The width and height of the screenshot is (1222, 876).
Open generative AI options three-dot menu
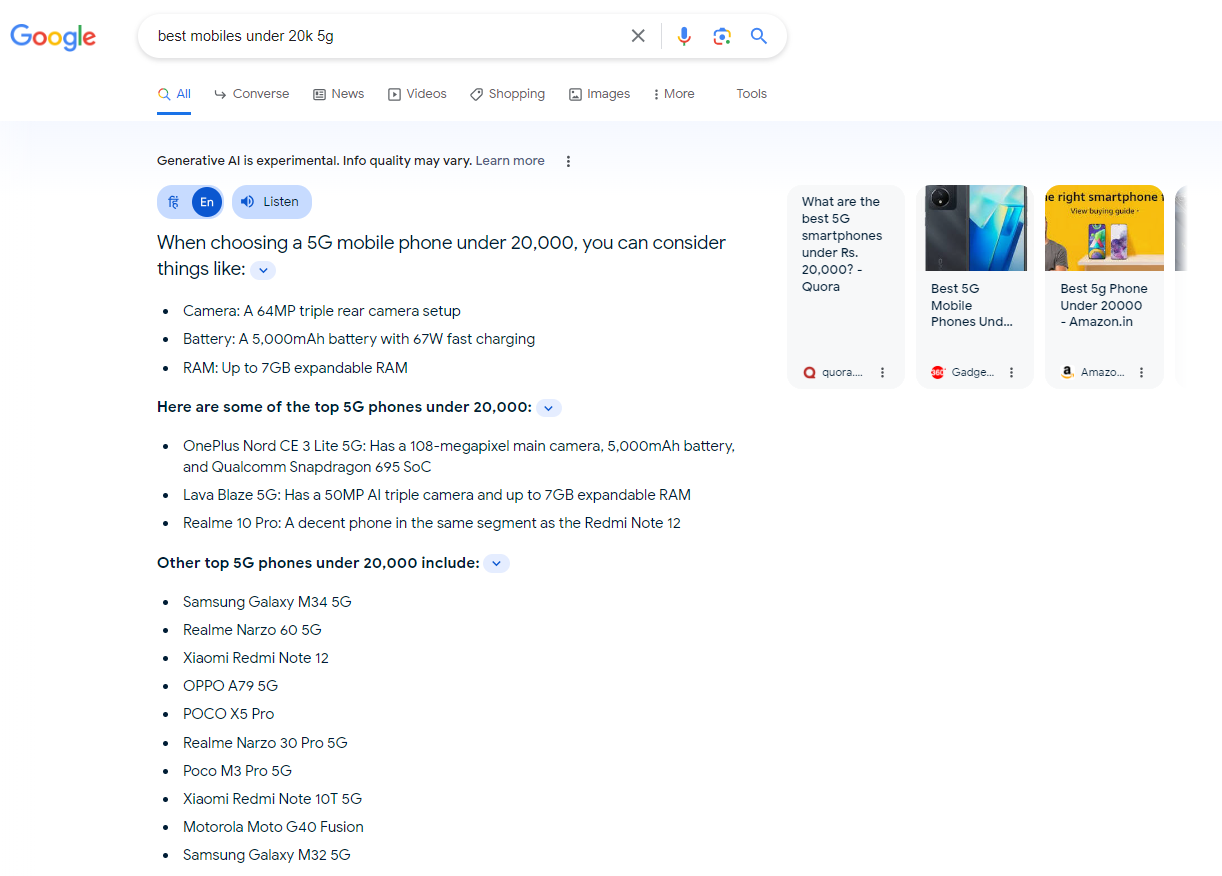(568, 161)
